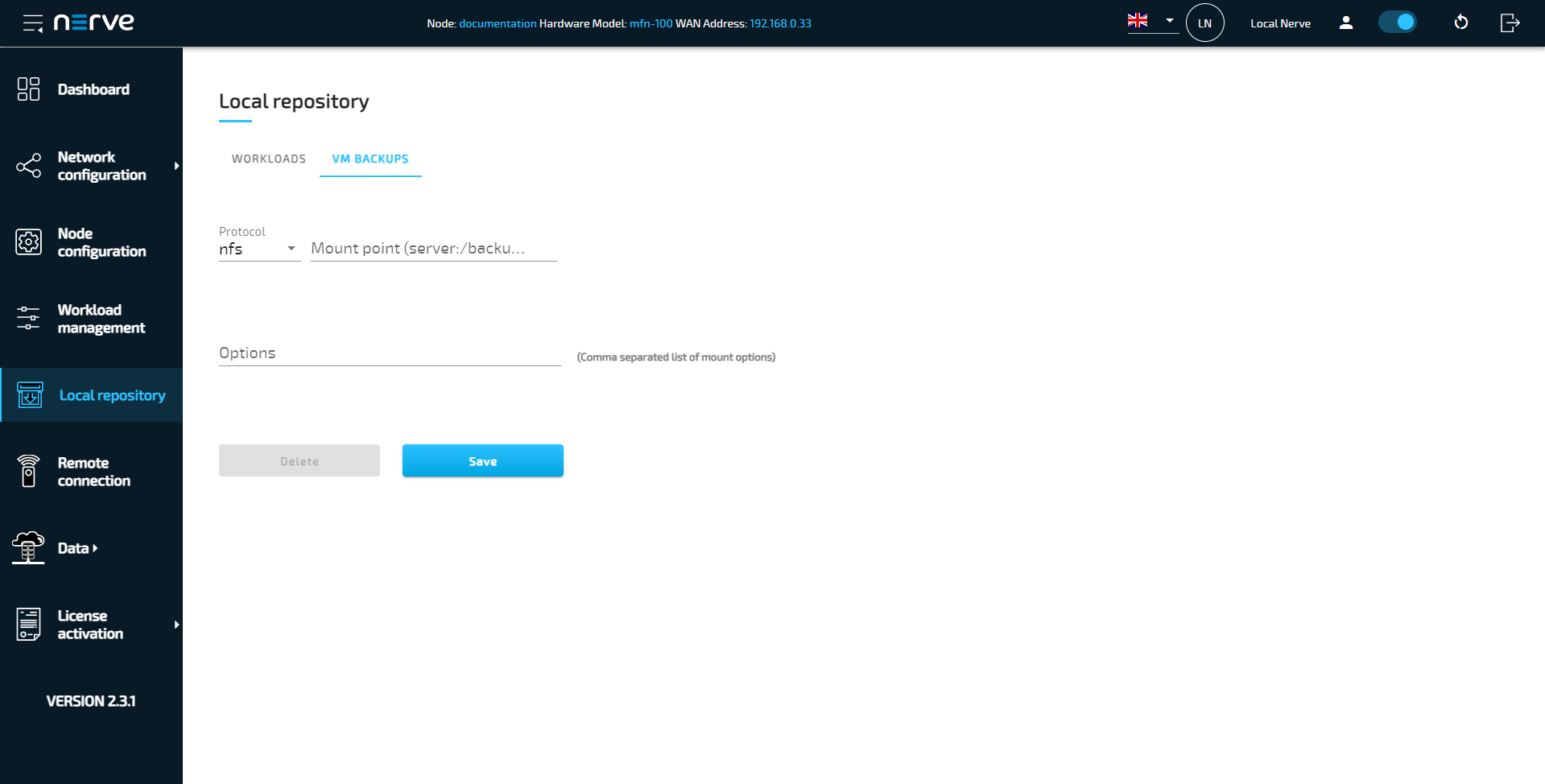Select the VM BACKUPS tab
1545x784 pixels.
(x=370, y=159)
